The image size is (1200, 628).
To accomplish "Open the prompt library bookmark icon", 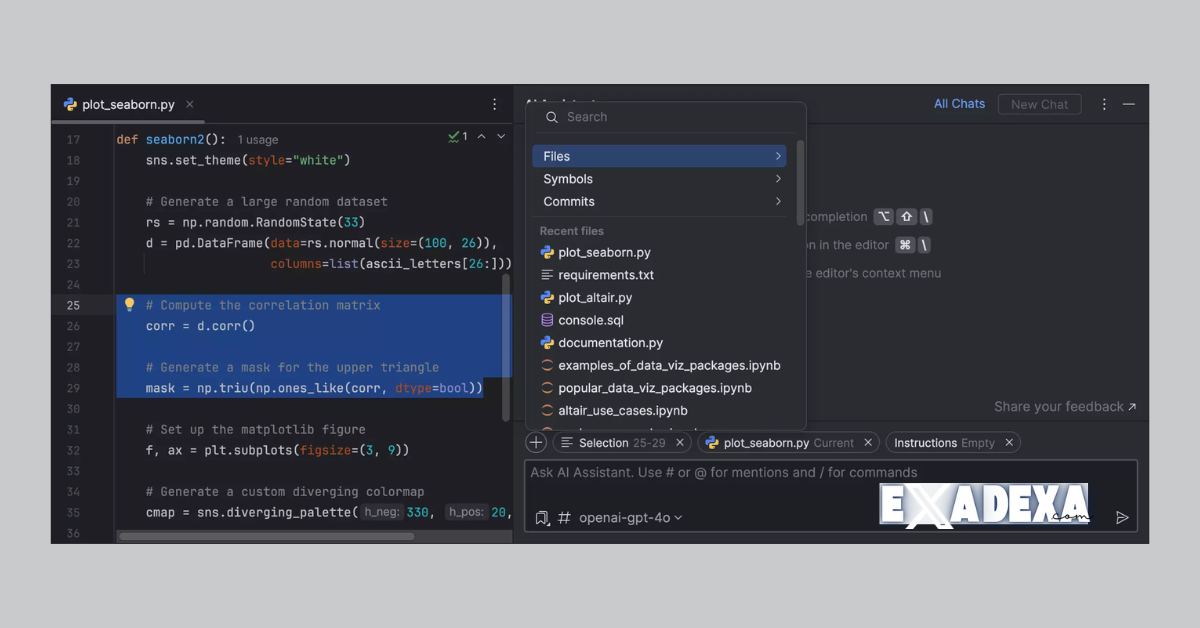I will tap(541, 518).
